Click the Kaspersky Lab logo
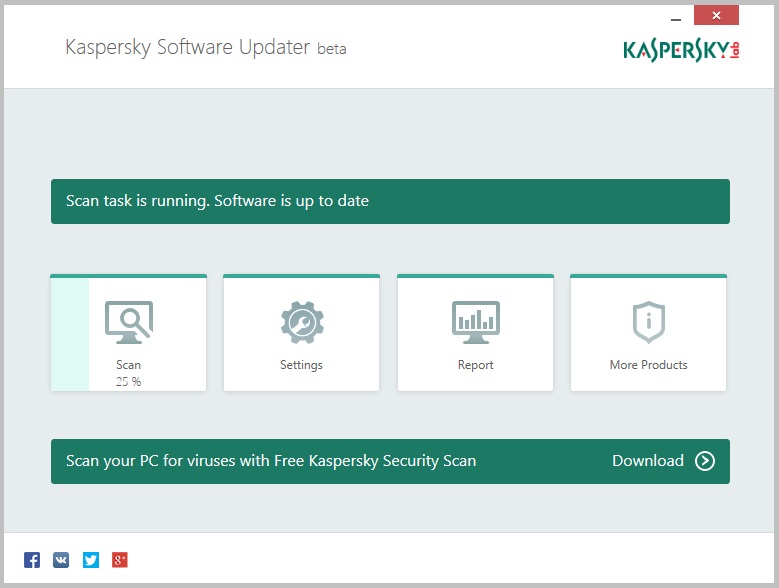Image resolution: width=779 pixels, height=588 pixels. point(681,49)
